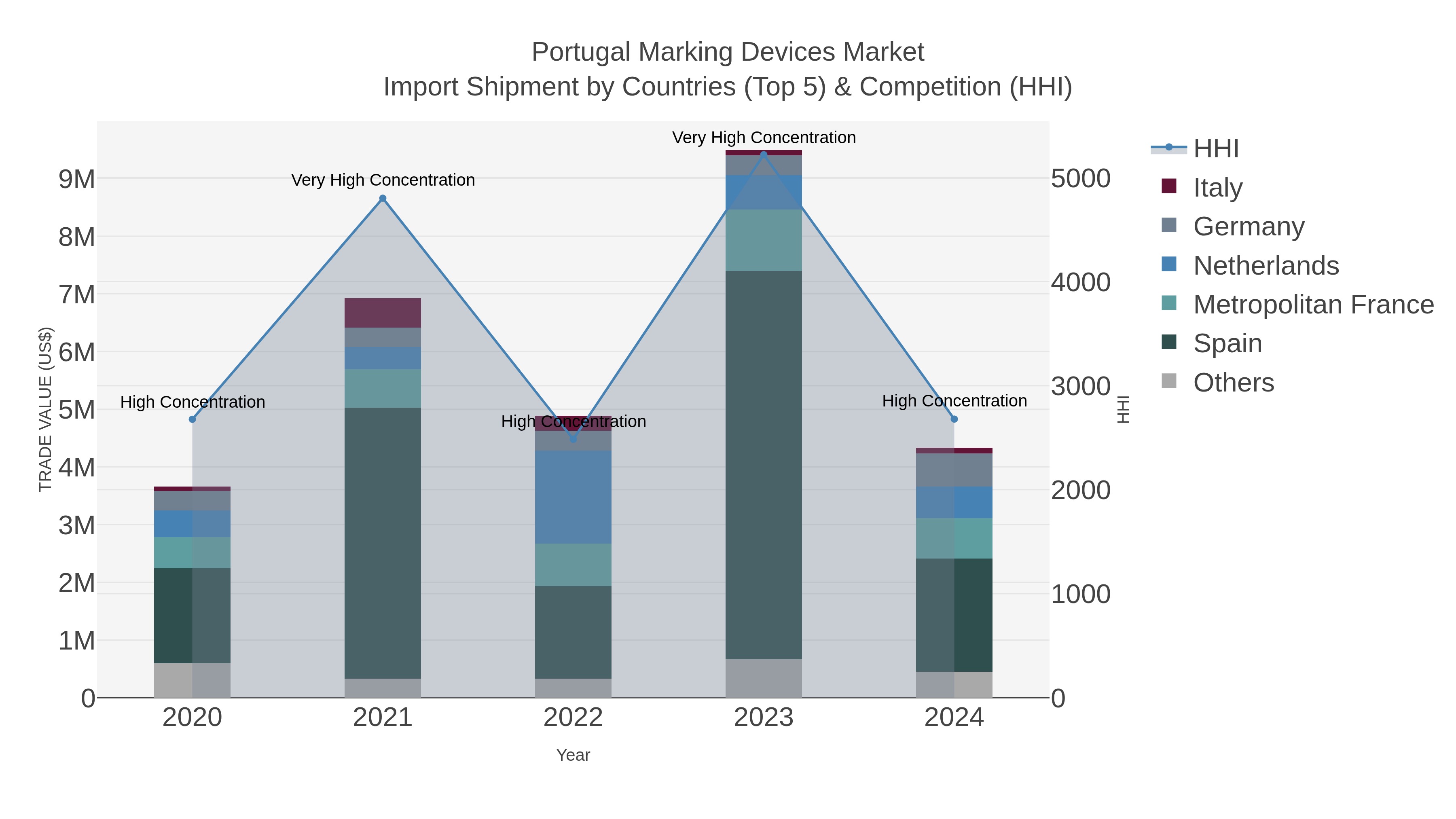The image size is (1456, 819).
Task: Click the Others segment of the 2020 bar
Action: tap(192, 681)
